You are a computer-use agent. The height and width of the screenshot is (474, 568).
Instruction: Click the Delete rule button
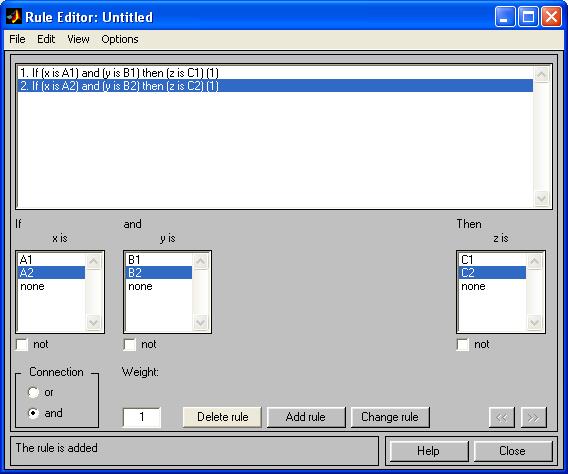pyautogui.click(x=222, y=417)
